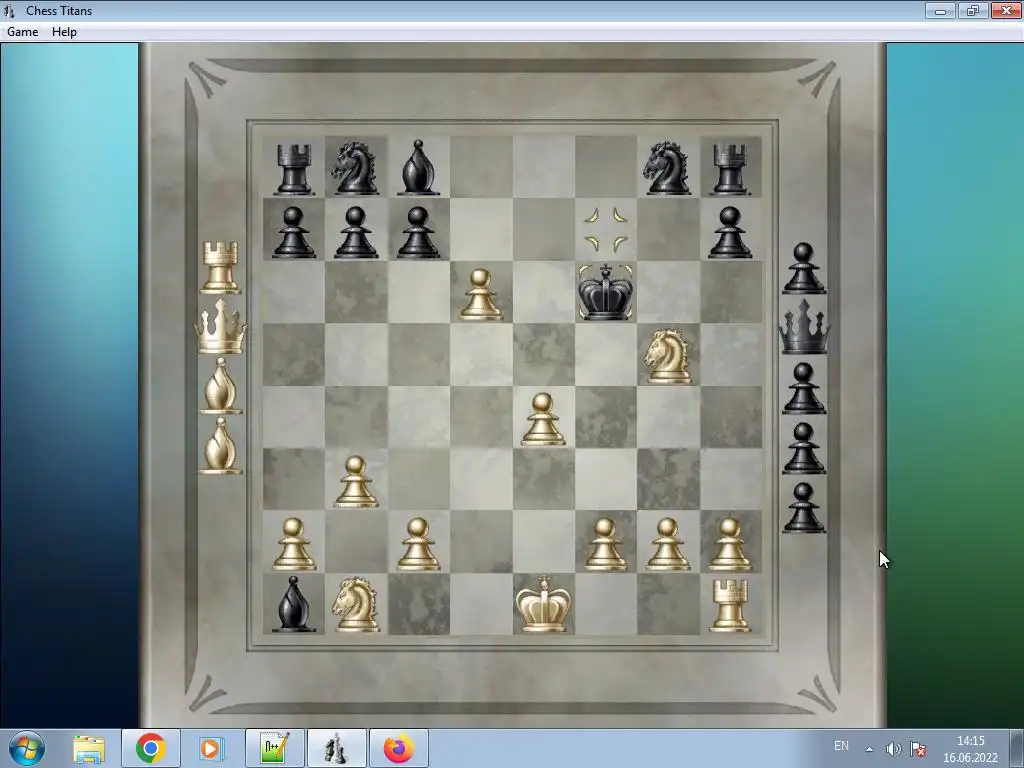Close the Chess Titans window
The image size is (1024, 768).
1006,10
